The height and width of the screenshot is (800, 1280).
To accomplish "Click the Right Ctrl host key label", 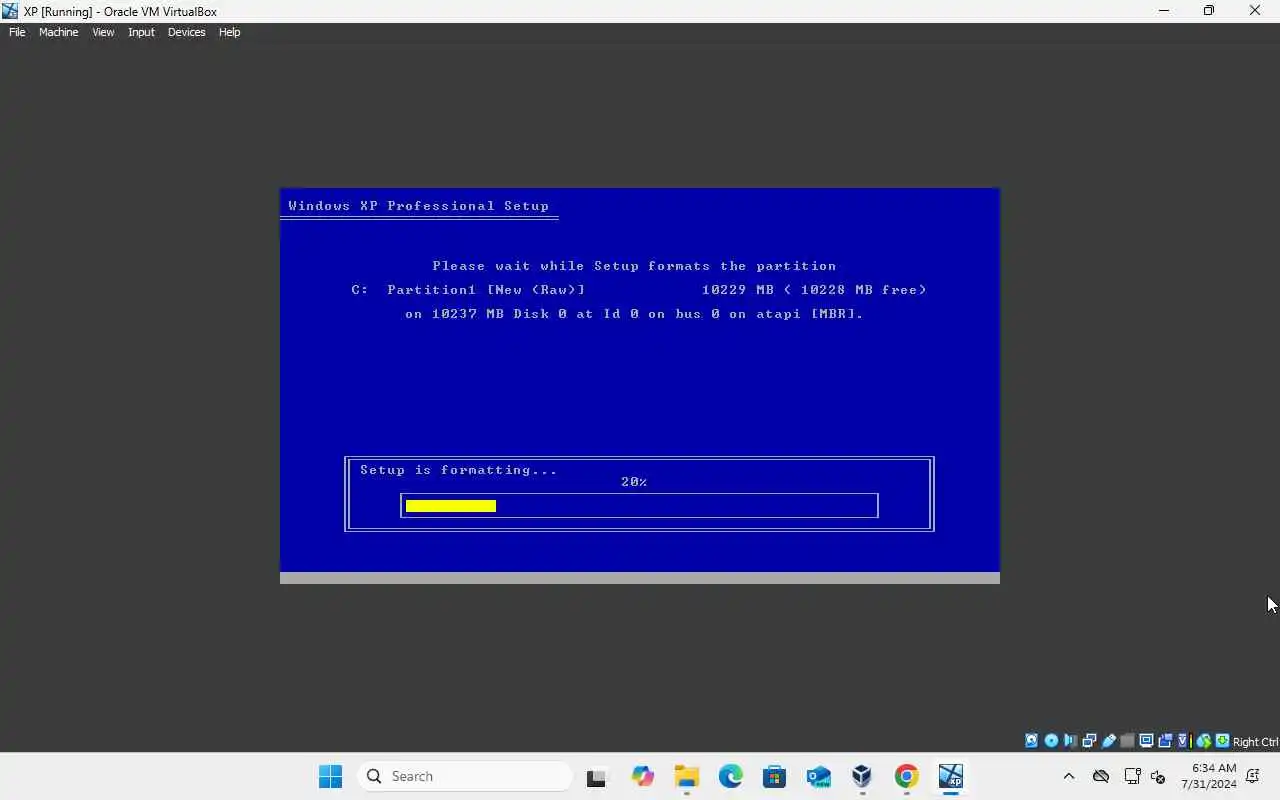I will coord(1256,742).
